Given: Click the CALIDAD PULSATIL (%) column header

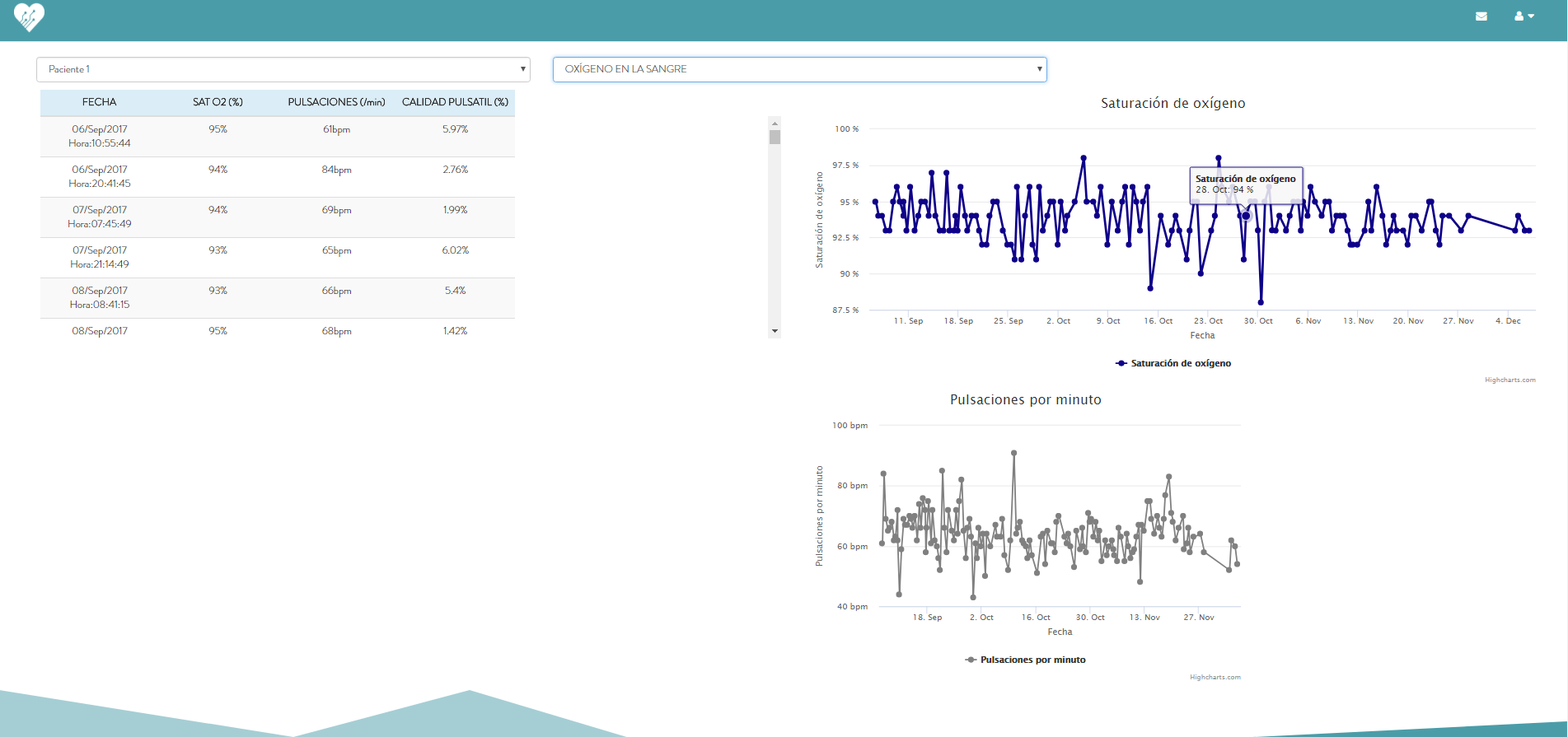Looking at the screenshot, I should [x=455, y=102].
